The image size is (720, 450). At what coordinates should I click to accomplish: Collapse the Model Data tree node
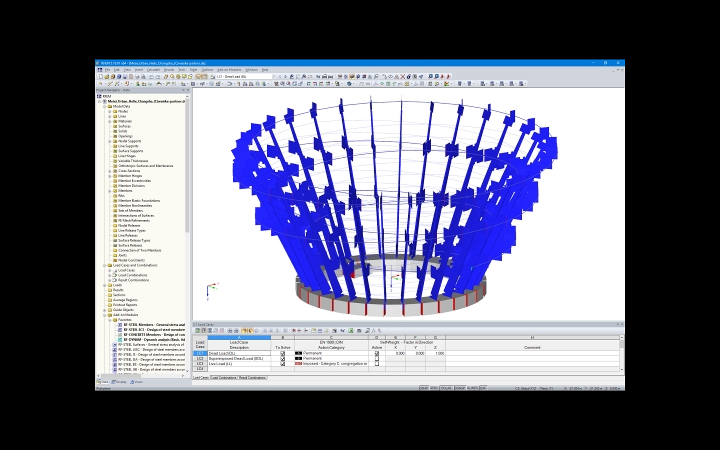(x=105, y=107)
